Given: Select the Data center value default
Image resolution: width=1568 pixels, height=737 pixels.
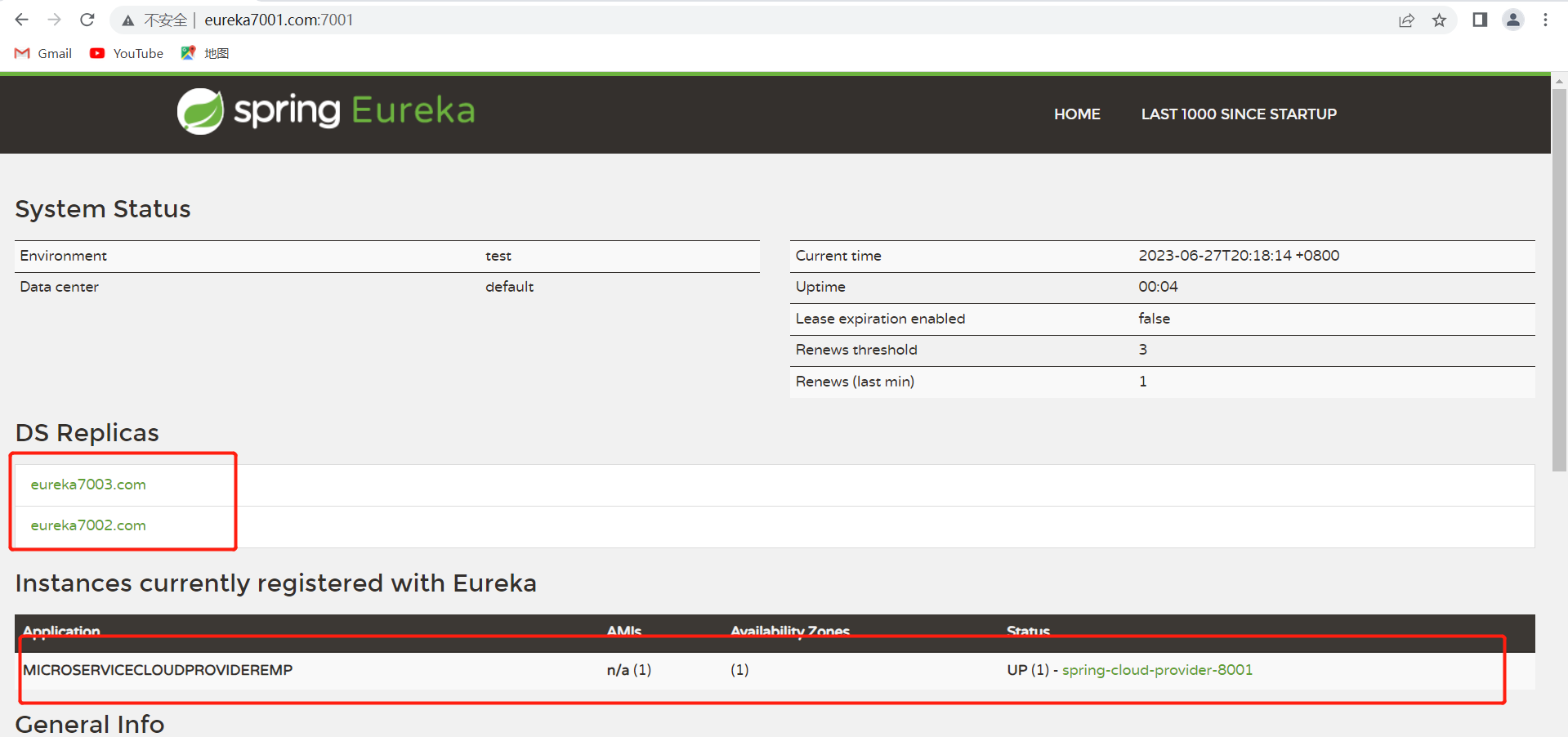Looking at the screenshot, I should click(509, 287).
